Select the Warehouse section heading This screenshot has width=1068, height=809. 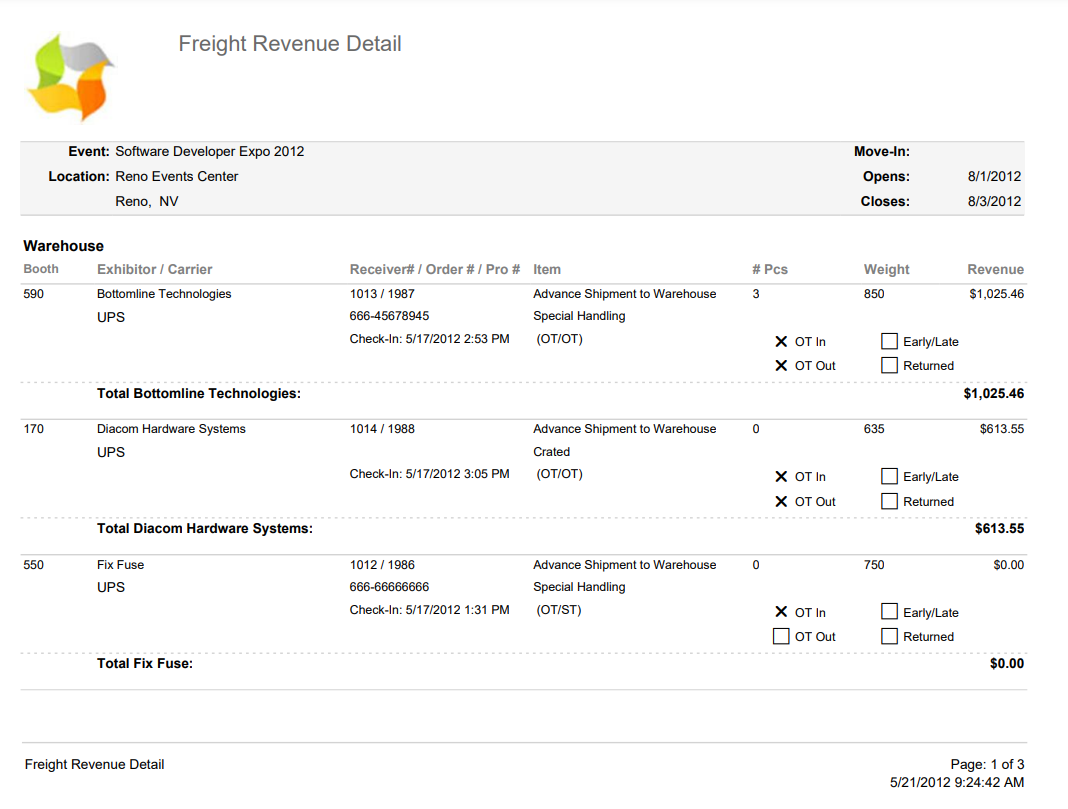(x=64, y=246)
